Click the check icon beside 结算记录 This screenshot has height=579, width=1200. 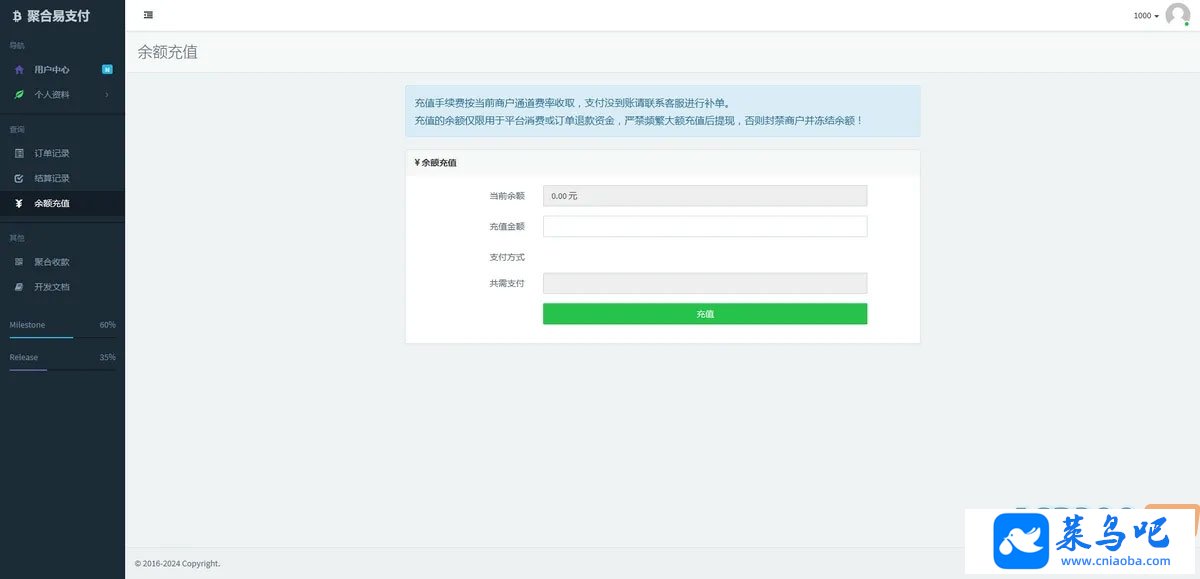pos(19,178)
